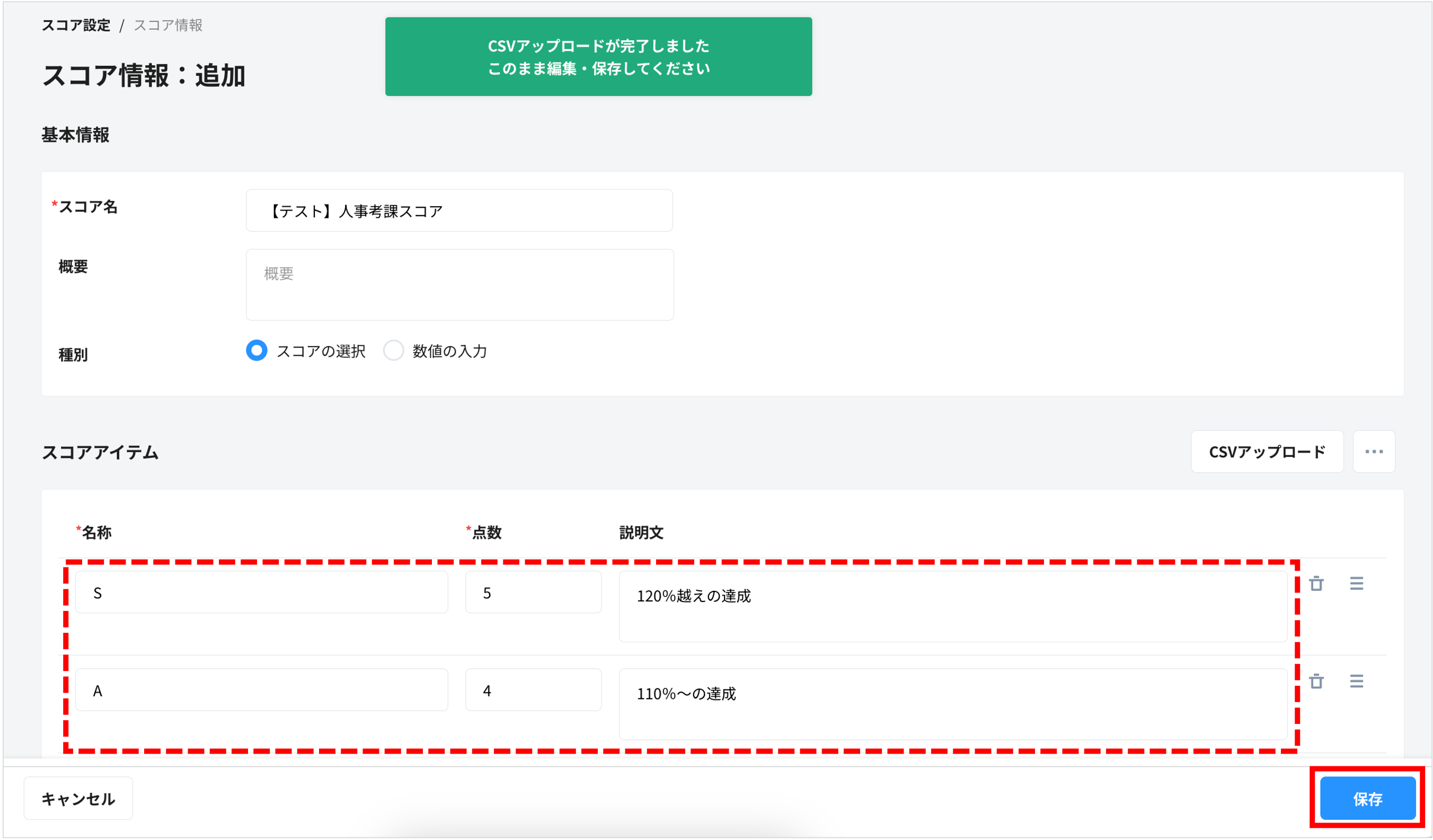Select the 数値の入力 radio button
The image size is (1433, 840).
(394, 351)
